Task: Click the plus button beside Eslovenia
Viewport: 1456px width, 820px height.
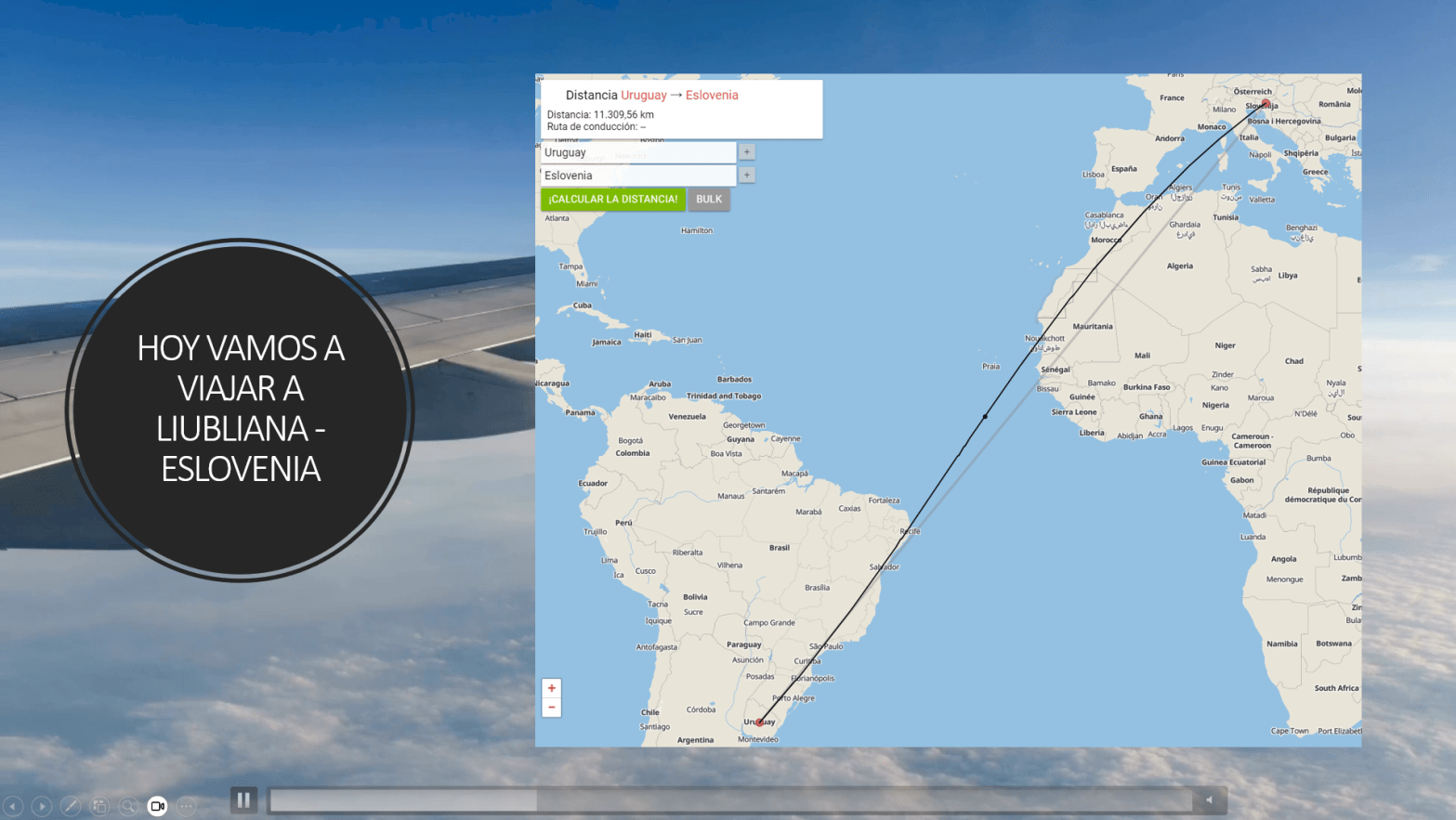Action: 747,175
